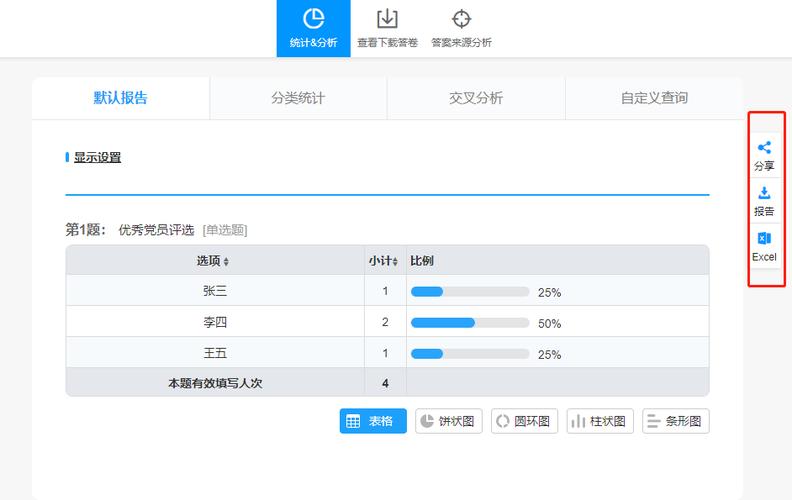Click 王五 row percentage bar
Image resolution: width=792 pixels, height=500 pixels.
click(470, 354)
